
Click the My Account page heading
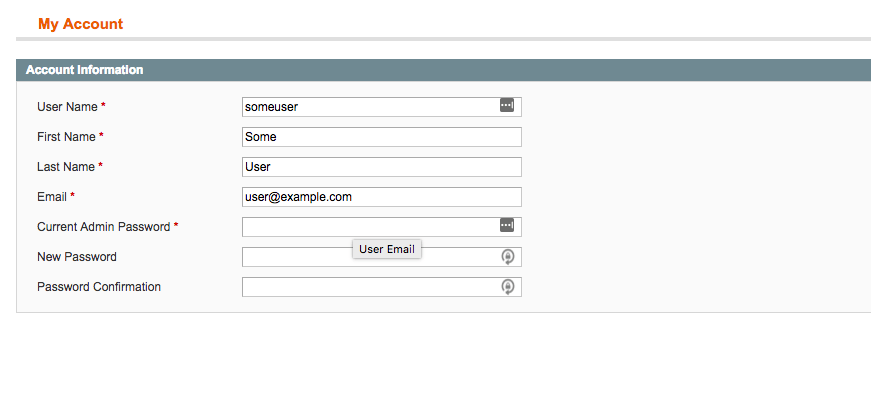81,24
